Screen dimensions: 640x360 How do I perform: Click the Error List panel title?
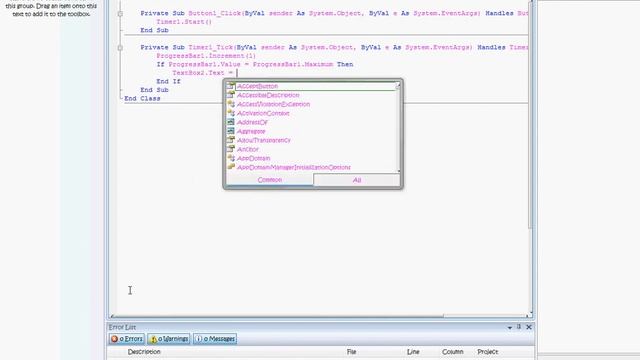[122, 327]
